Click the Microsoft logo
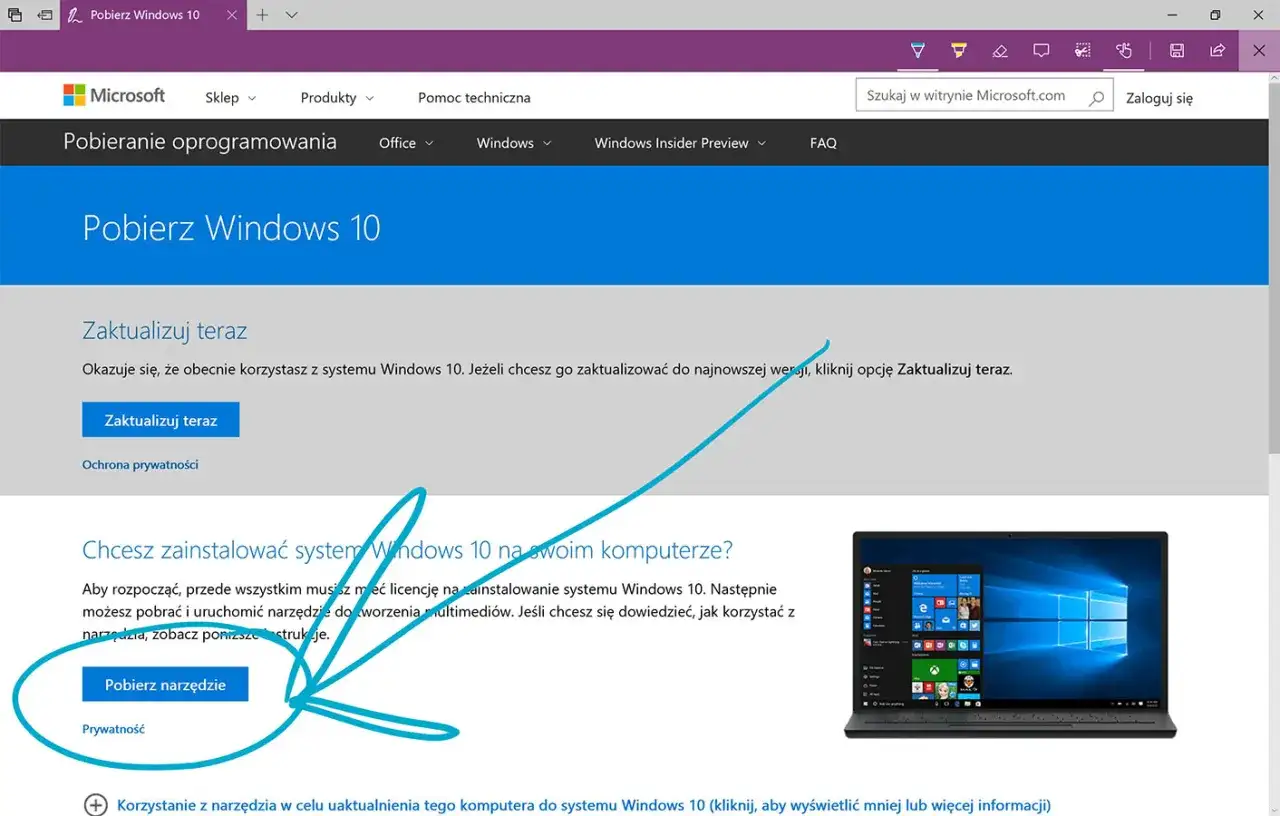 [x=114, y=94]
